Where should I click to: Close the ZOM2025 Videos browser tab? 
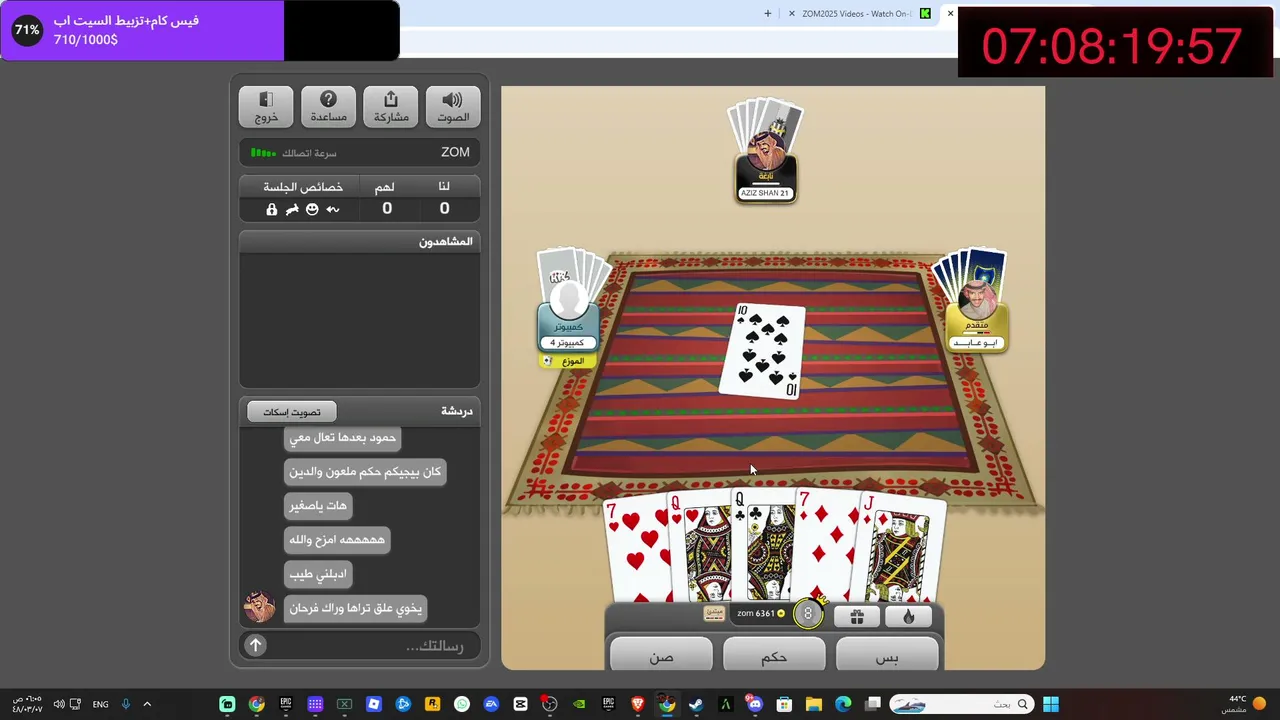(x=792, y=14)
